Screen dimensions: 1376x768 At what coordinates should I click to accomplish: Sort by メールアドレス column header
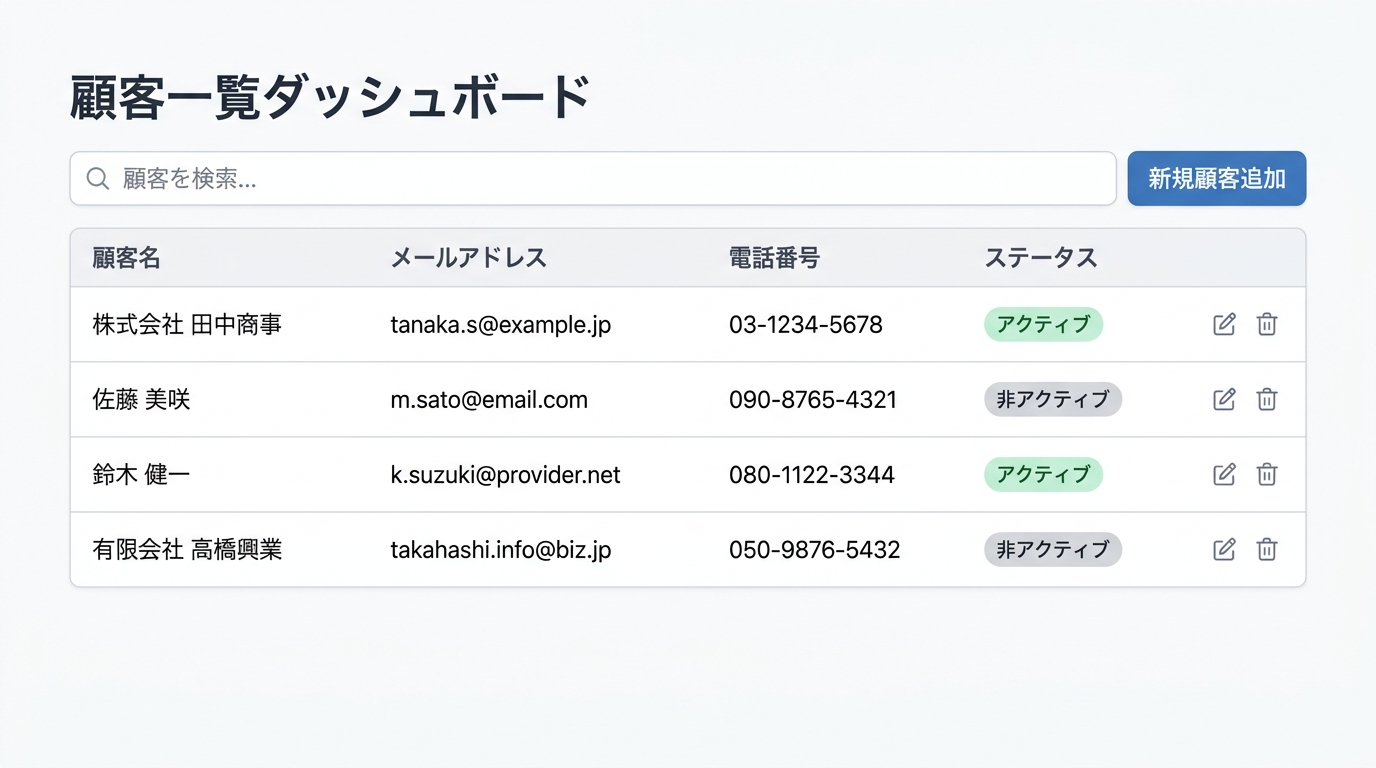click(468, 258)
